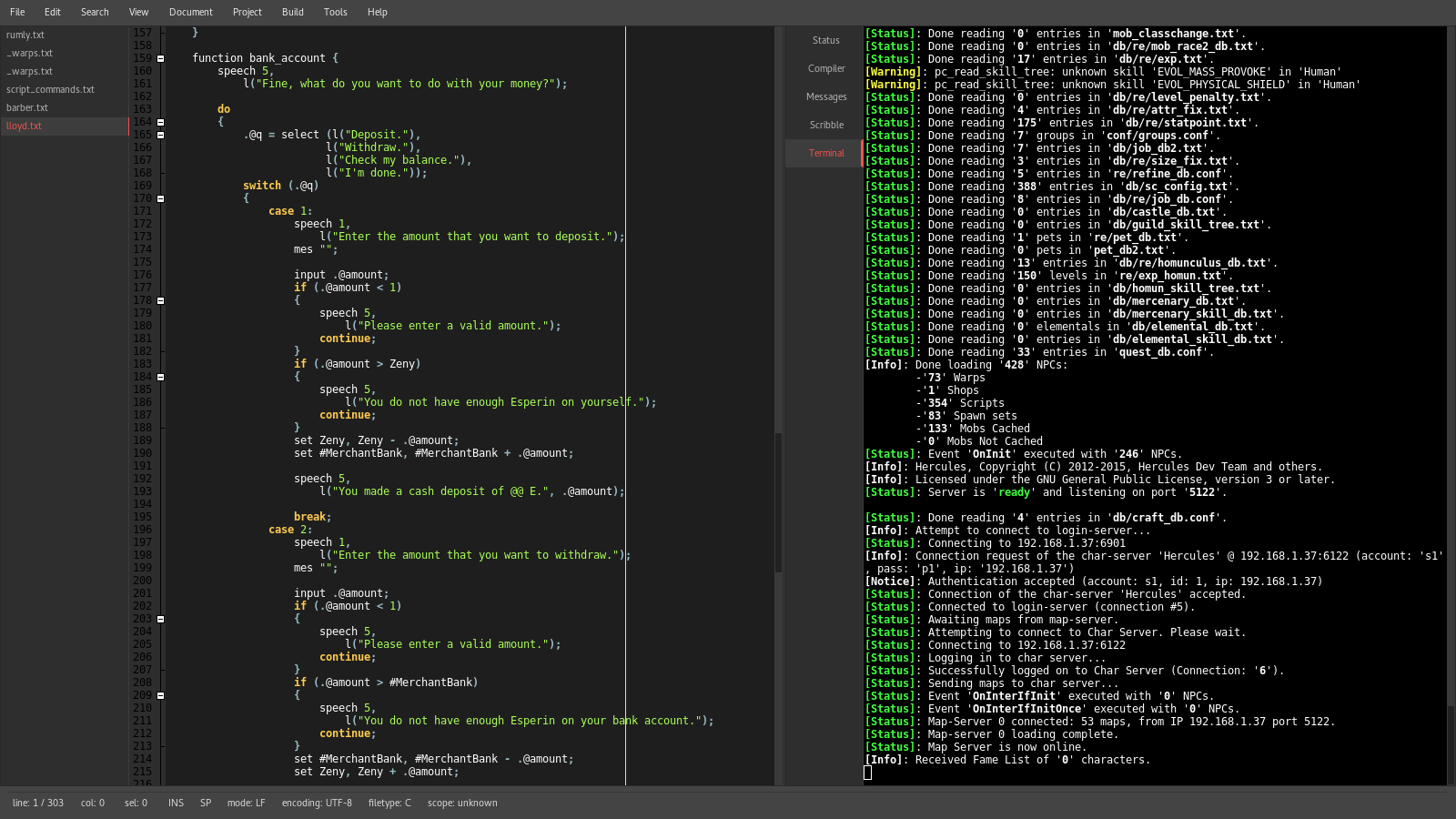This screenshot has width=1456, height=819.
Task: Click the INS indicator in status bar
Action: tap(176, 803)
